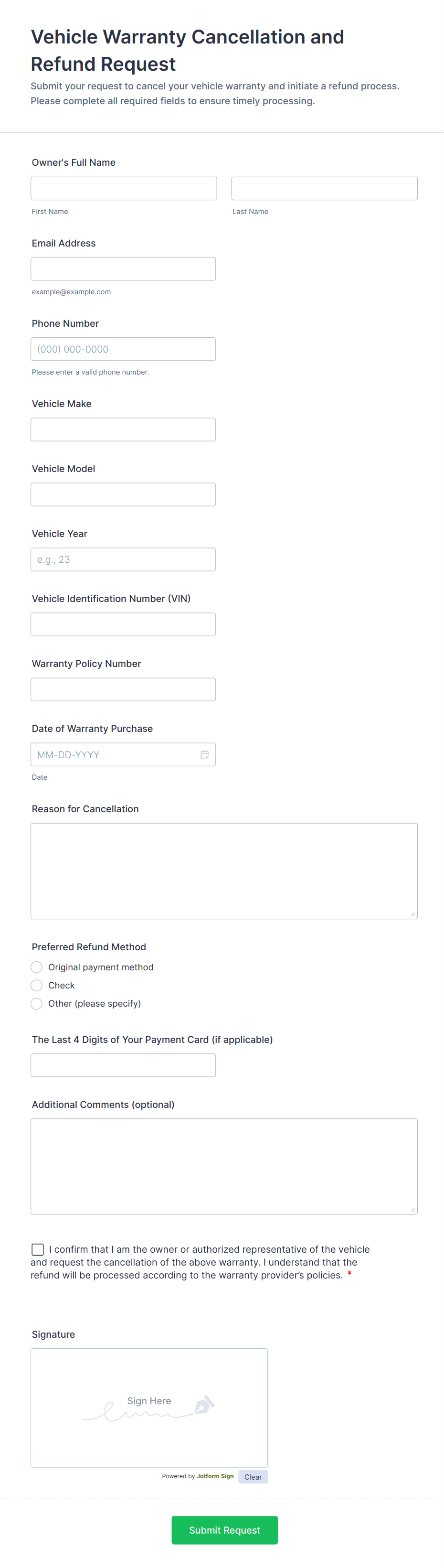Click the Sign Here signature pad
Image resolution: width=444 pixels, height=1568 pixels.
(x=149, y=1407)
